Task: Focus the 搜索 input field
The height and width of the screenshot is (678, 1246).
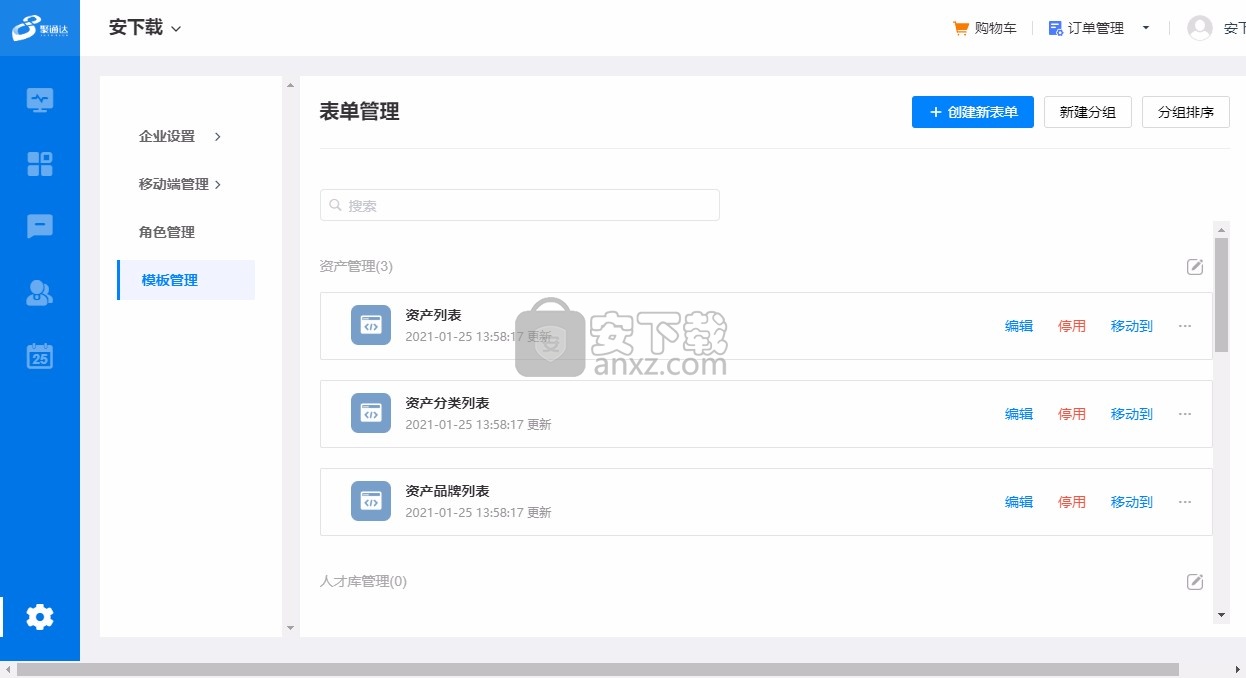Action: point(520,205)
